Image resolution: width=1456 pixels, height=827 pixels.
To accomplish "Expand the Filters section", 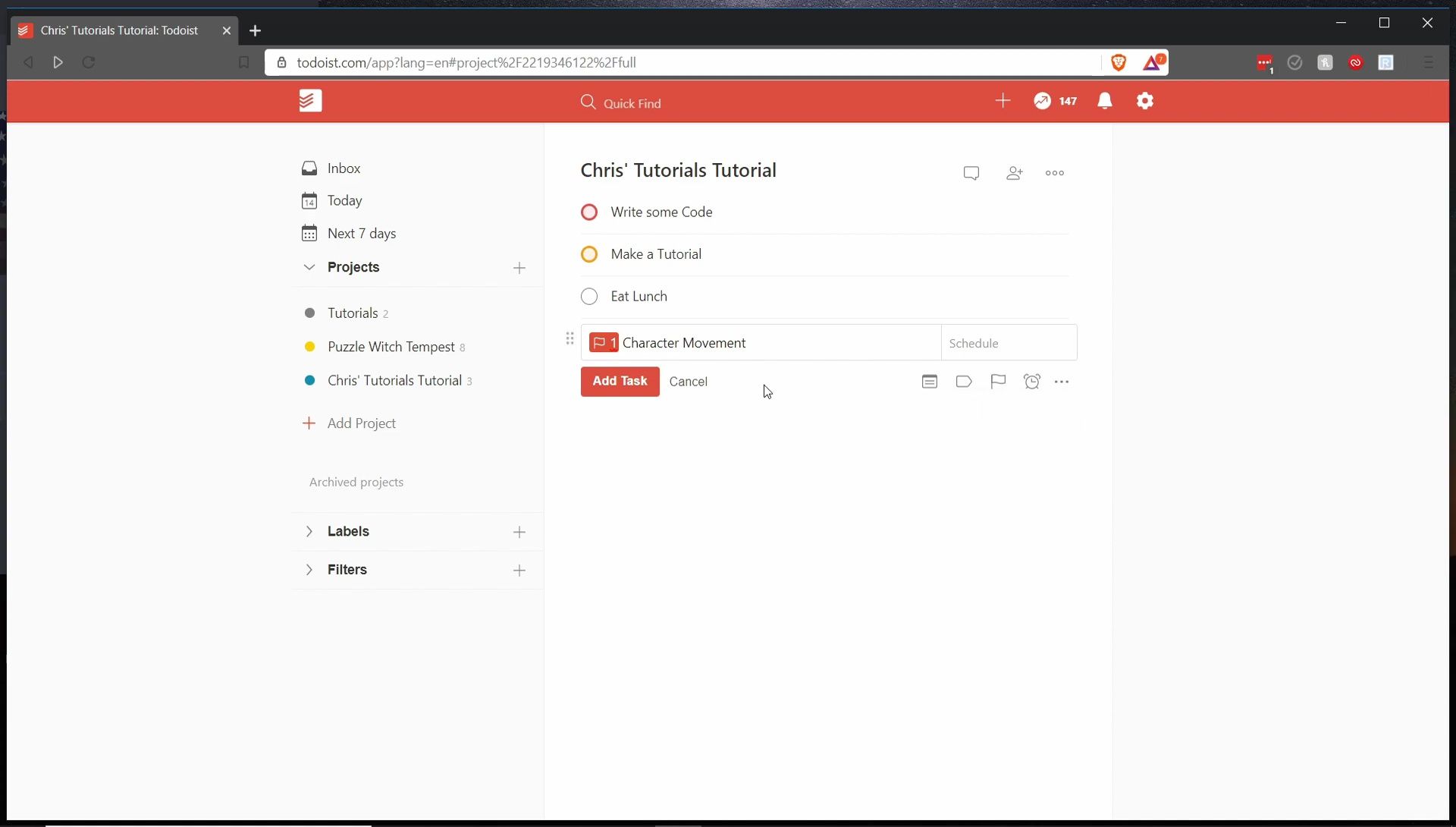I will (x=309, y=570).
